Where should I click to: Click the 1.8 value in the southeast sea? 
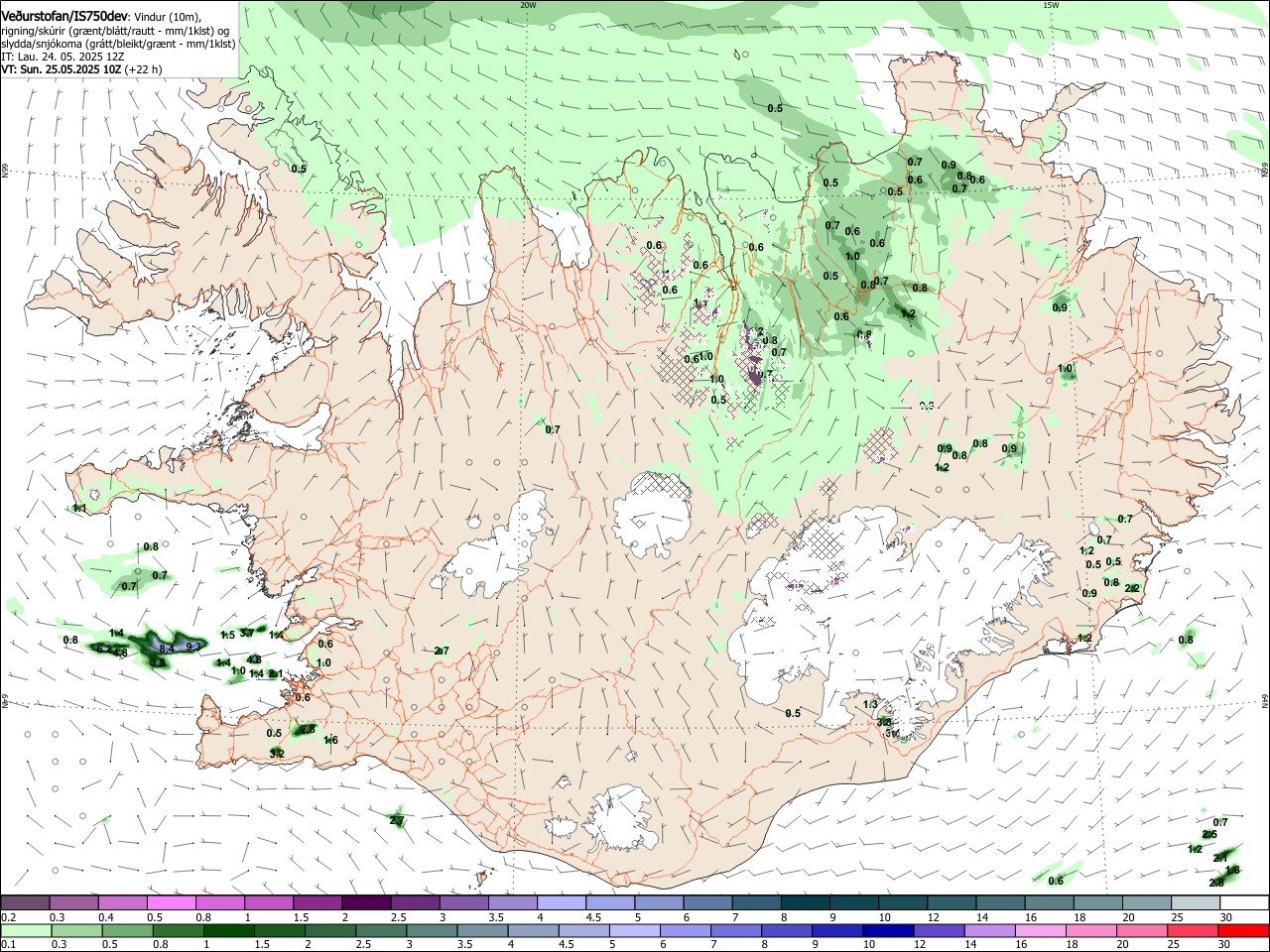click(1232, 871)
